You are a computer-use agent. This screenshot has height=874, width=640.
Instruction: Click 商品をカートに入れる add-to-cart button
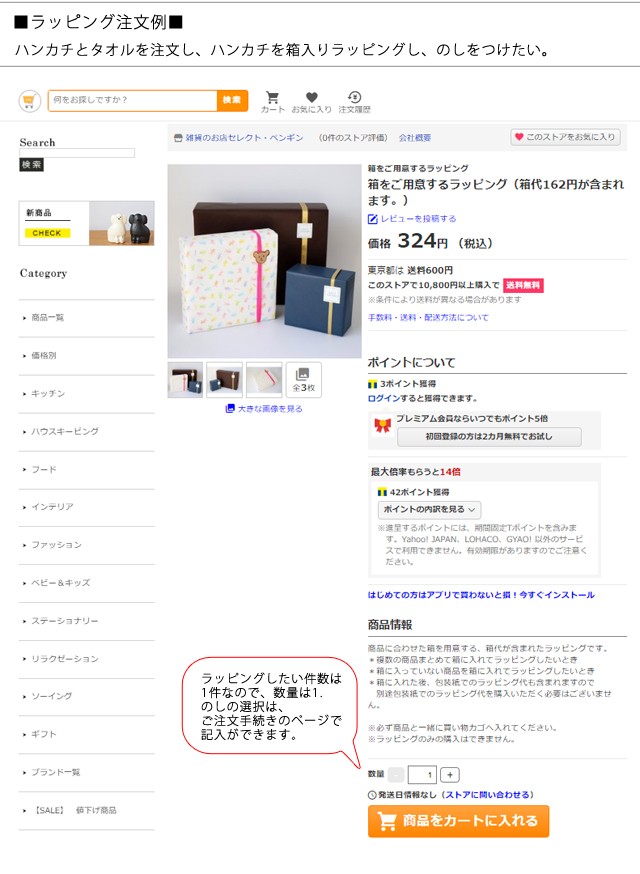(x=458, y=821)
